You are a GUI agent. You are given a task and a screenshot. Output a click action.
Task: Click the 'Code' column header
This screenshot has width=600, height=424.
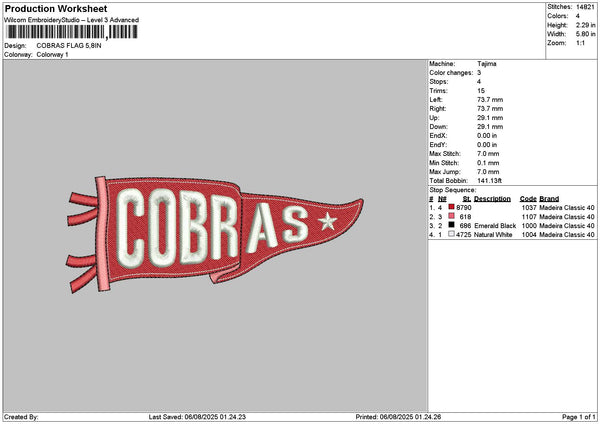[528, 199]
